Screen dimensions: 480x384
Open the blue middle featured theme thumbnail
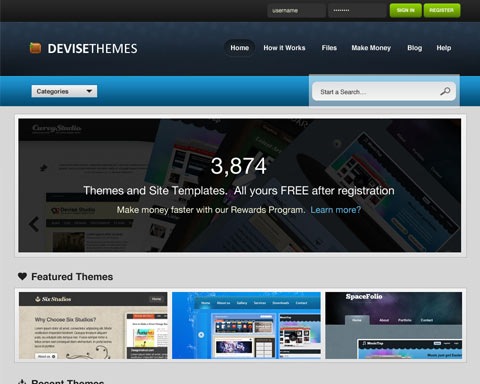246,325
